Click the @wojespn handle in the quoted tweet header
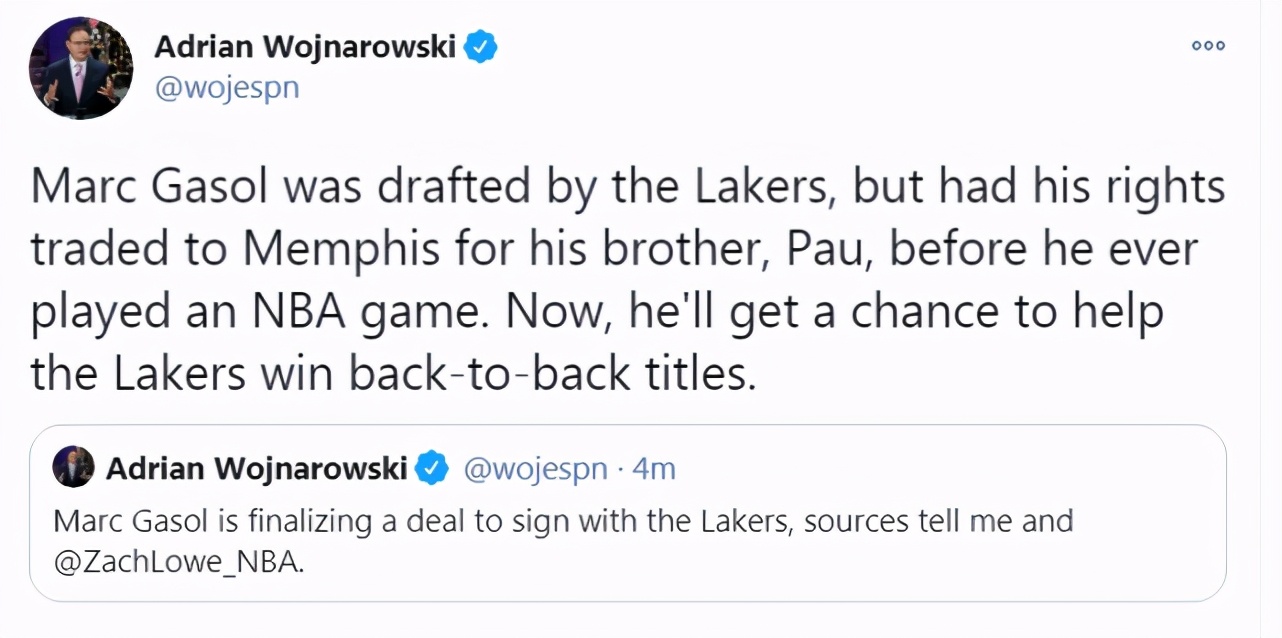 tap(535, 468)
